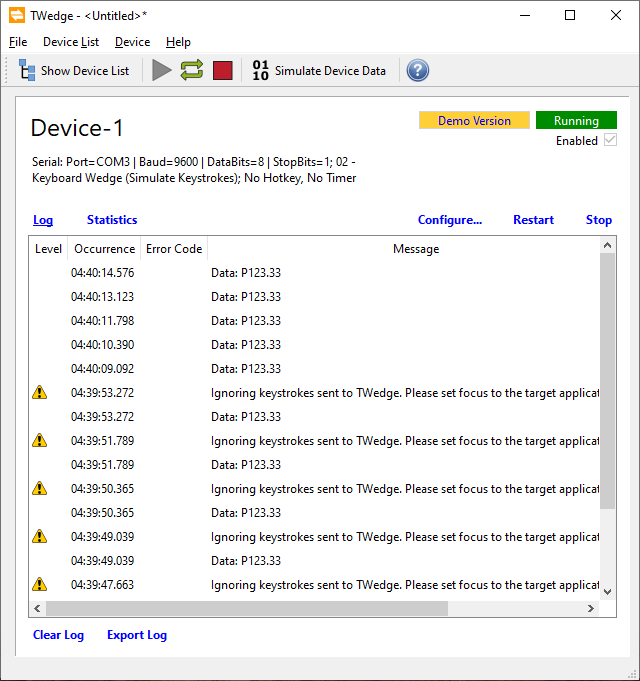The height and width of the screenshot is (681, 640).
Task: Click the yellow Demo Version badge
Action: (x=474, y=120)
